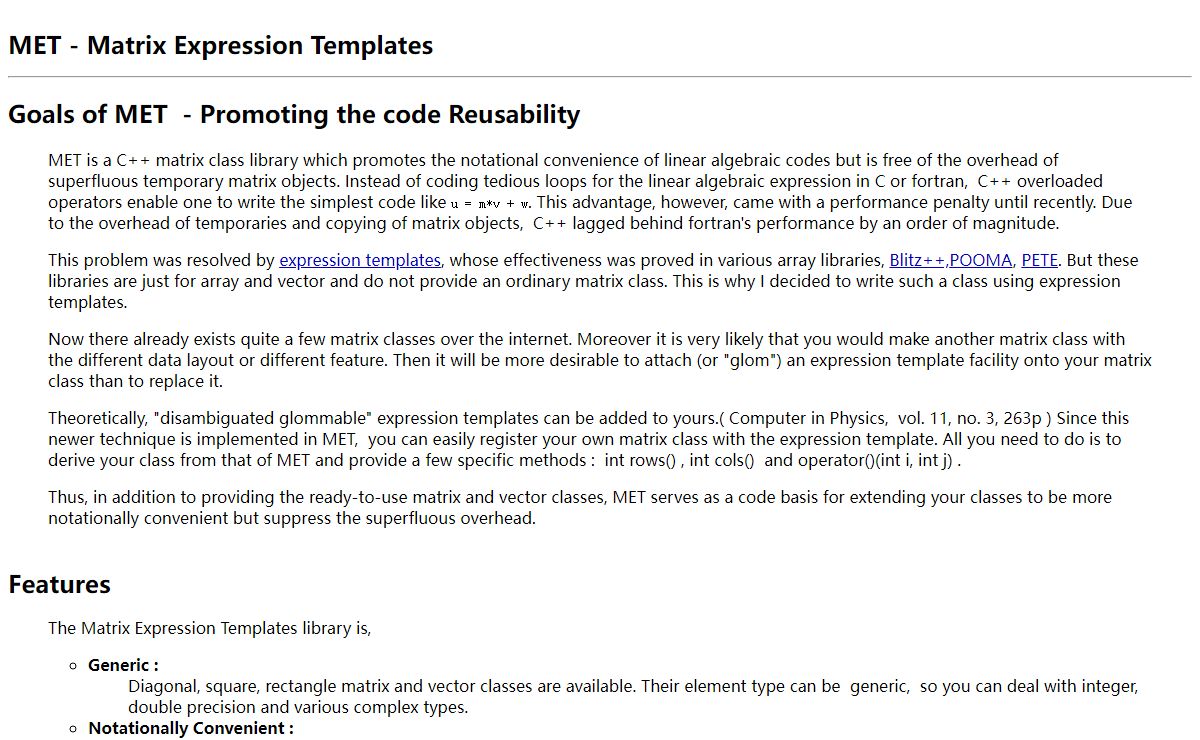Click the bullet circle beside Generic

[x=74, y=666]
